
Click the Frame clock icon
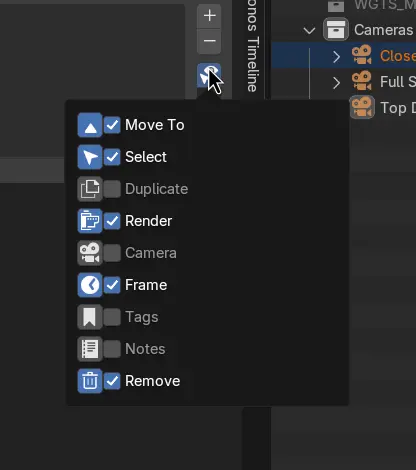point(90,285)
